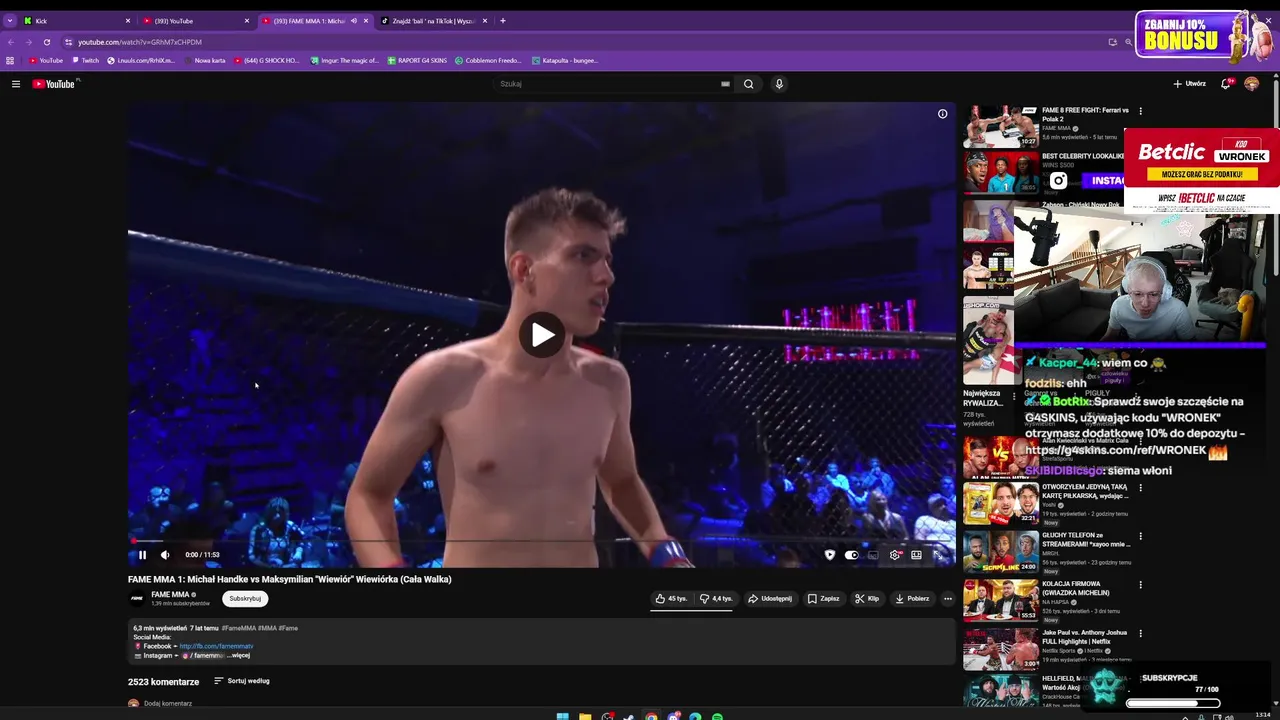Switch to the Kick browser tab
This screenshot has width=1280, height=720.
coord(78,21)
